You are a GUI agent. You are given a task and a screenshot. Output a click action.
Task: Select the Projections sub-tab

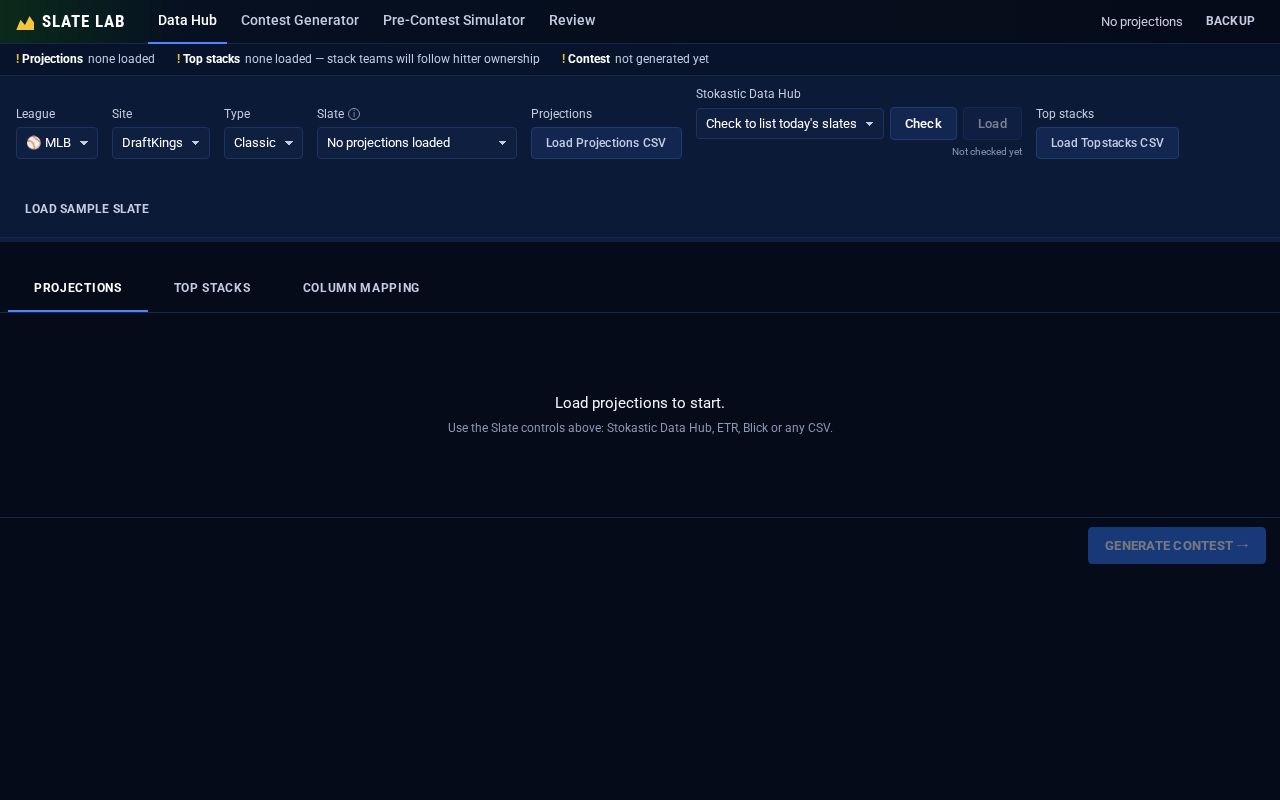point(78,288)
